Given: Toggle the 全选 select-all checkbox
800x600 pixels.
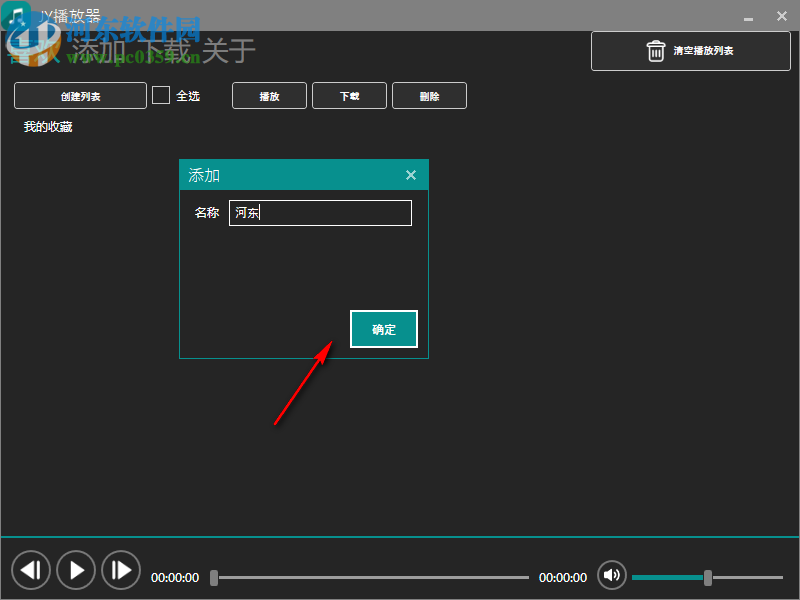Looking at the screenshot, I should click(x=160, y=95).
